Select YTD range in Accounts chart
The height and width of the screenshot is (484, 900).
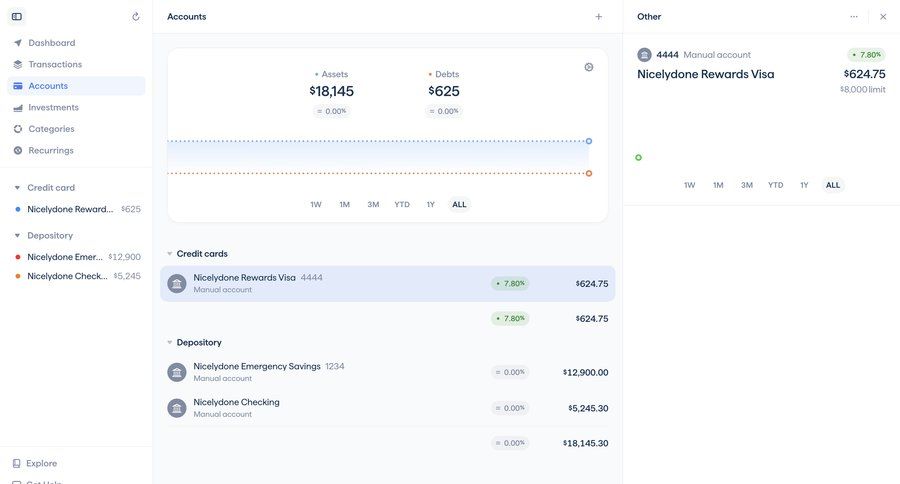point(402,204)
